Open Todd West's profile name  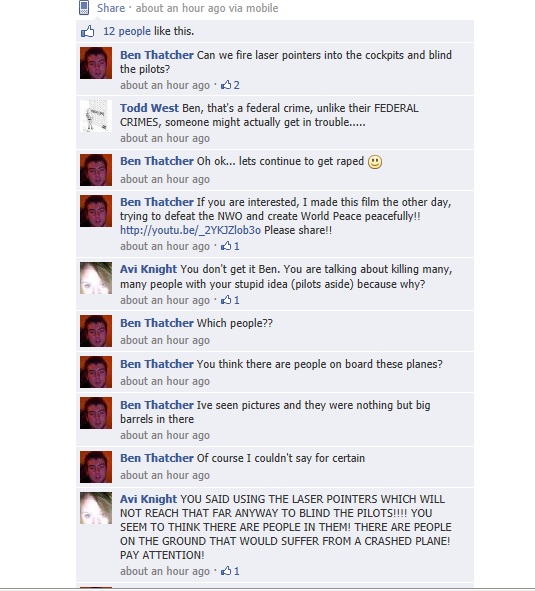click(x=149, y=108)
